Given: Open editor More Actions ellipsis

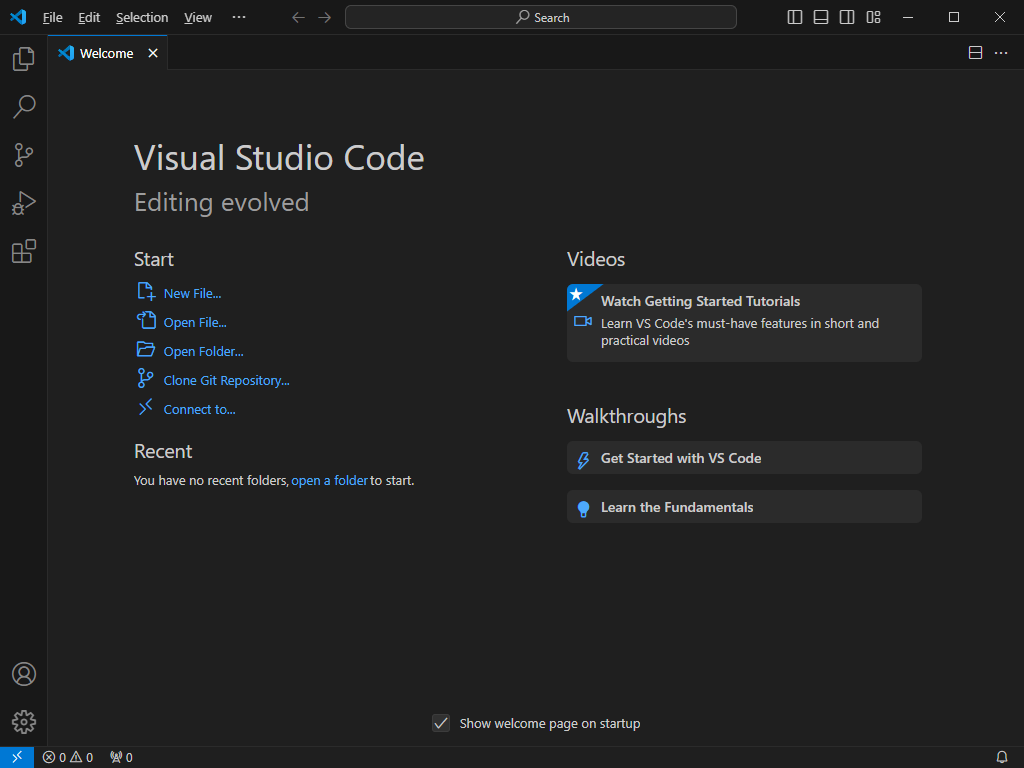Looking at the screenshot, I should (1001, 53).
